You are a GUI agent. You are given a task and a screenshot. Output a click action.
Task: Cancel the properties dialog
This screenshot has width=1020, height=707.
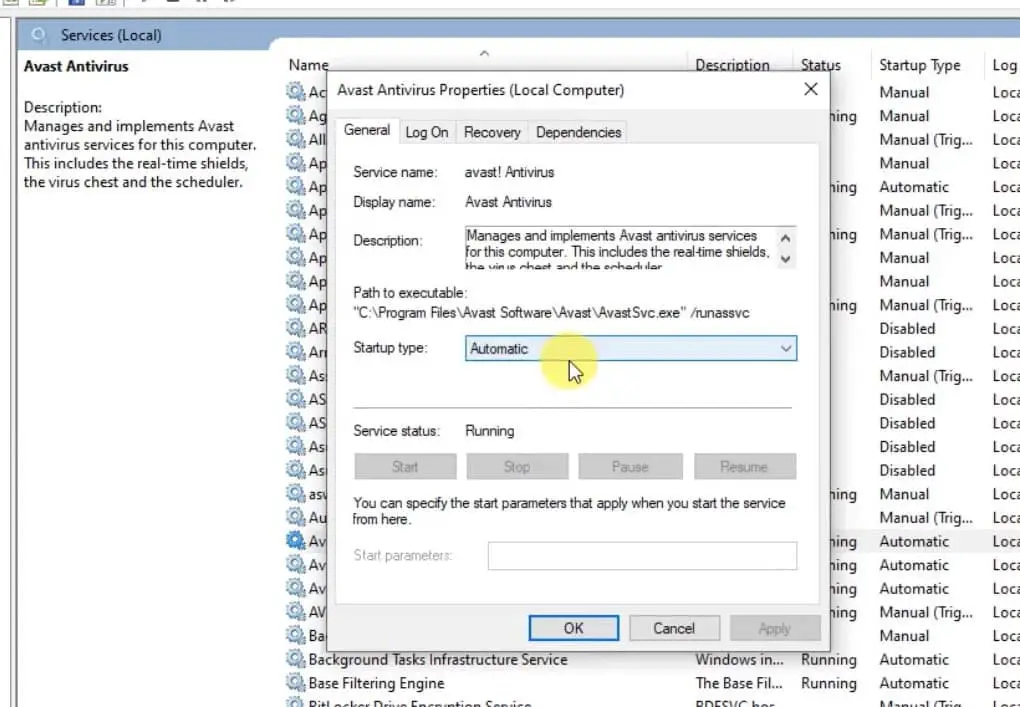pos(673,628)
